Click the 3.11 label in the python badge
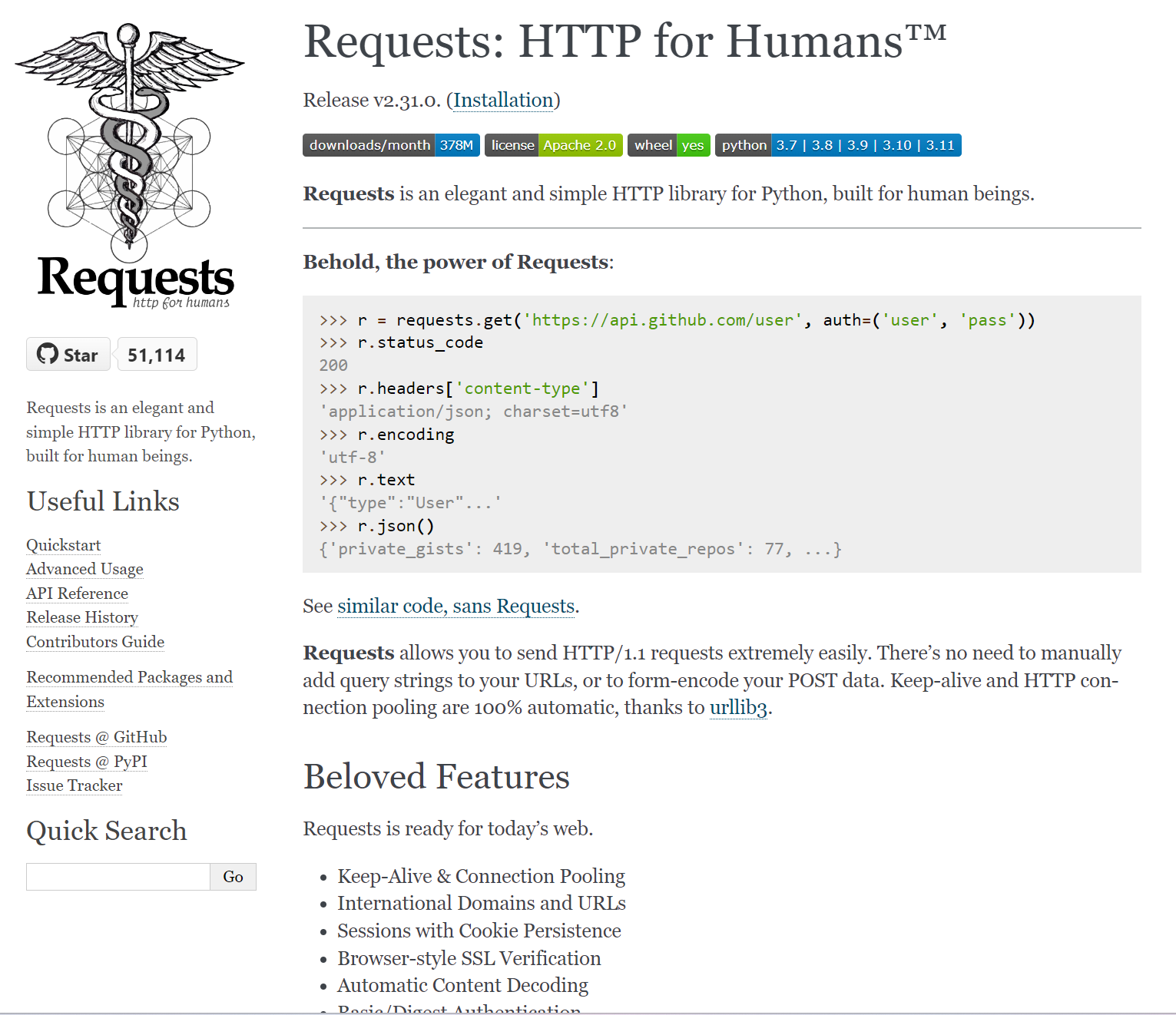Image resolution: width=1176 pixels, height=1015 pixels. 939,145
